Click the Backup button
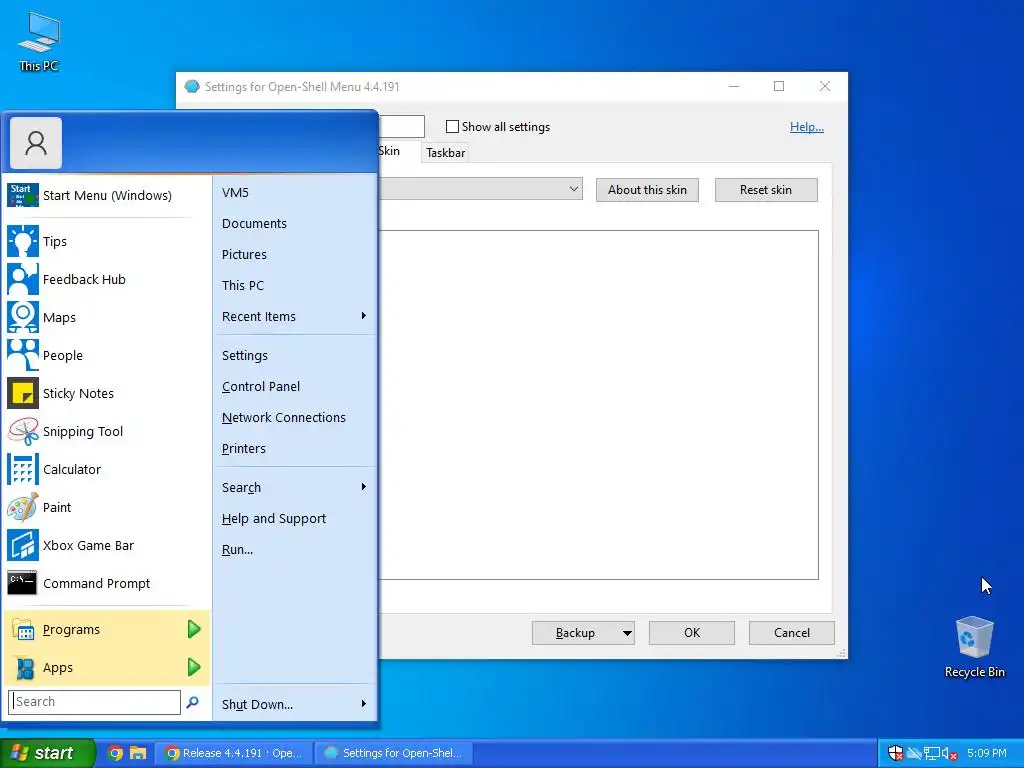Viewport: 1024px width, 768px height. (x=575, y=633)
